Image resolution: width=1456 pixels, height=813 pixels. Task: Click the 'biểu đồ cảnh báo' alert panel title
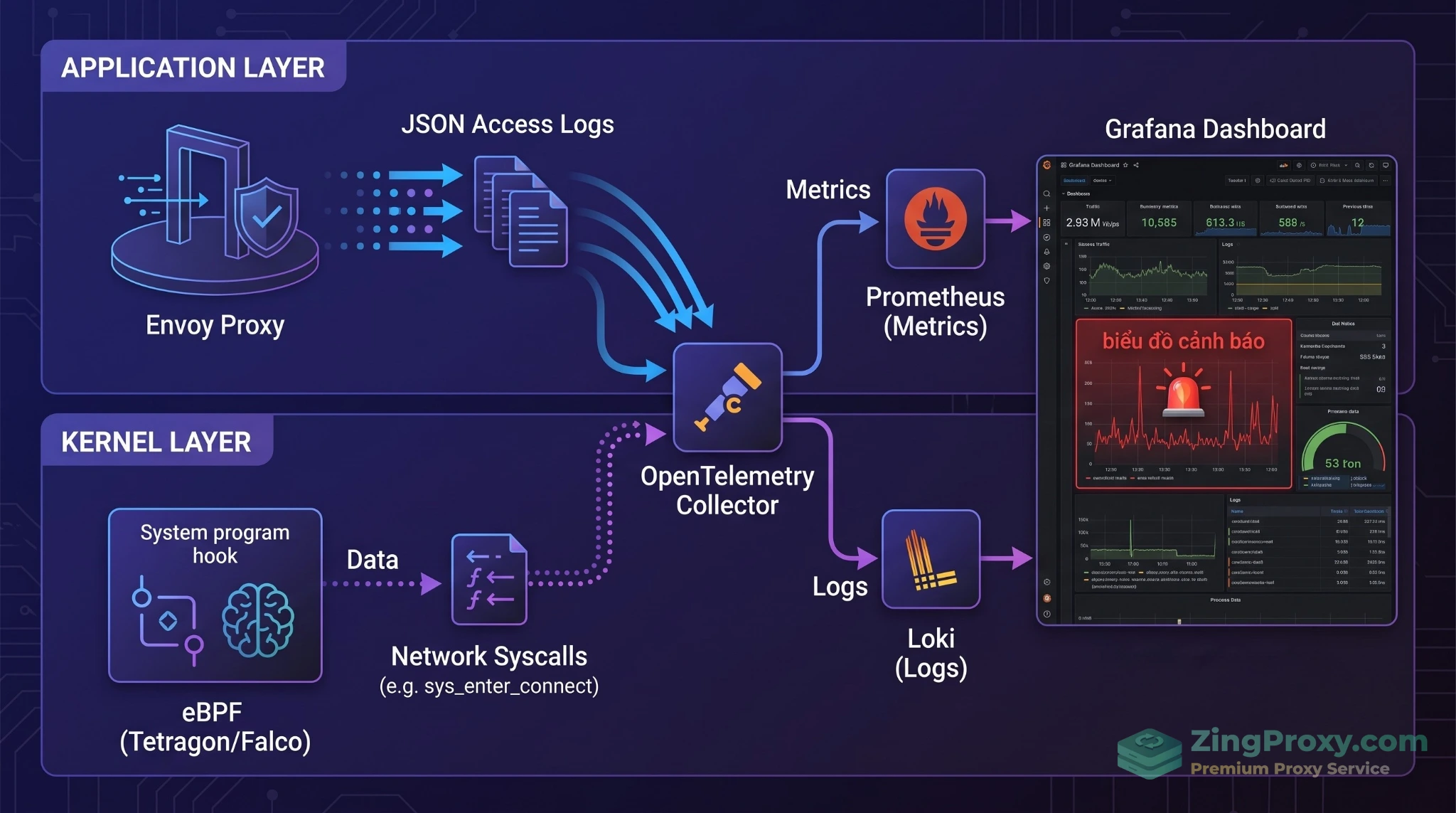pyautogui.click(x=1183, y=341)
